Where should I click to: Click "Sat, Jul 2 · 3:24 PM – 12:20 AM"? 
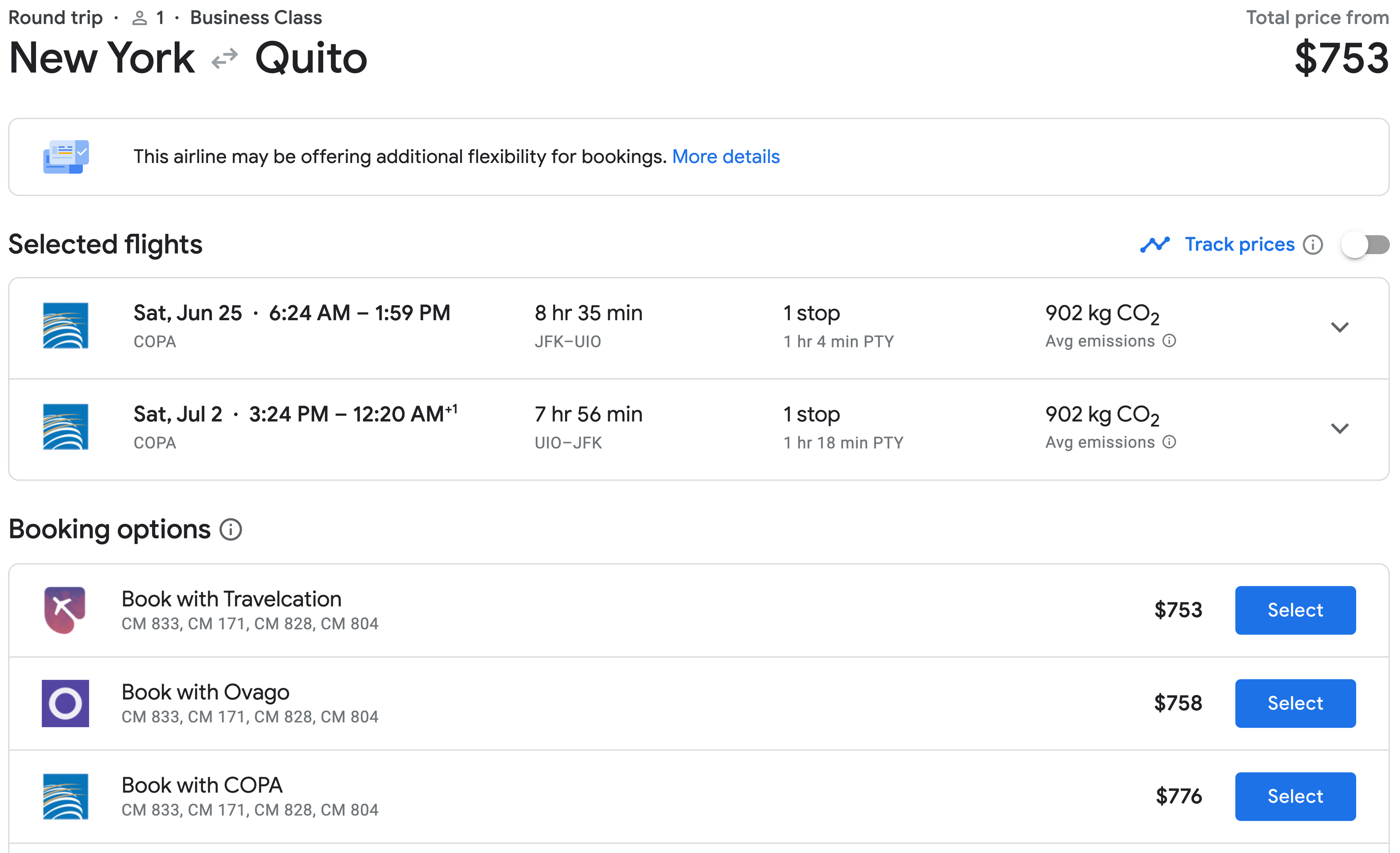295,414
